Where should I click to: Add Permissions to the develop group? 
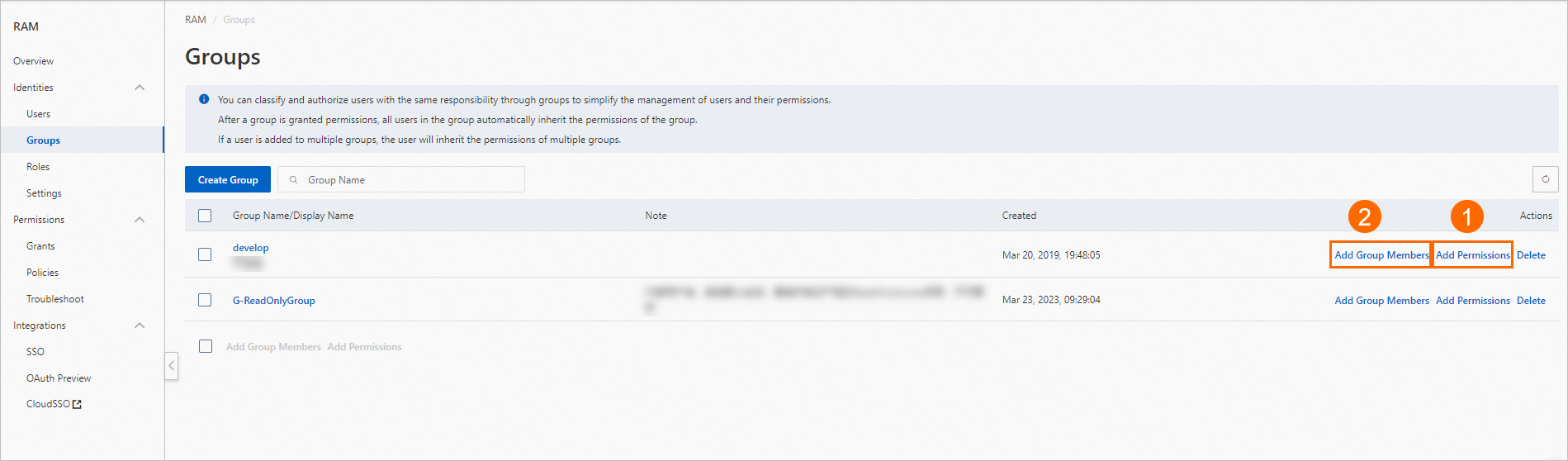1473,254
